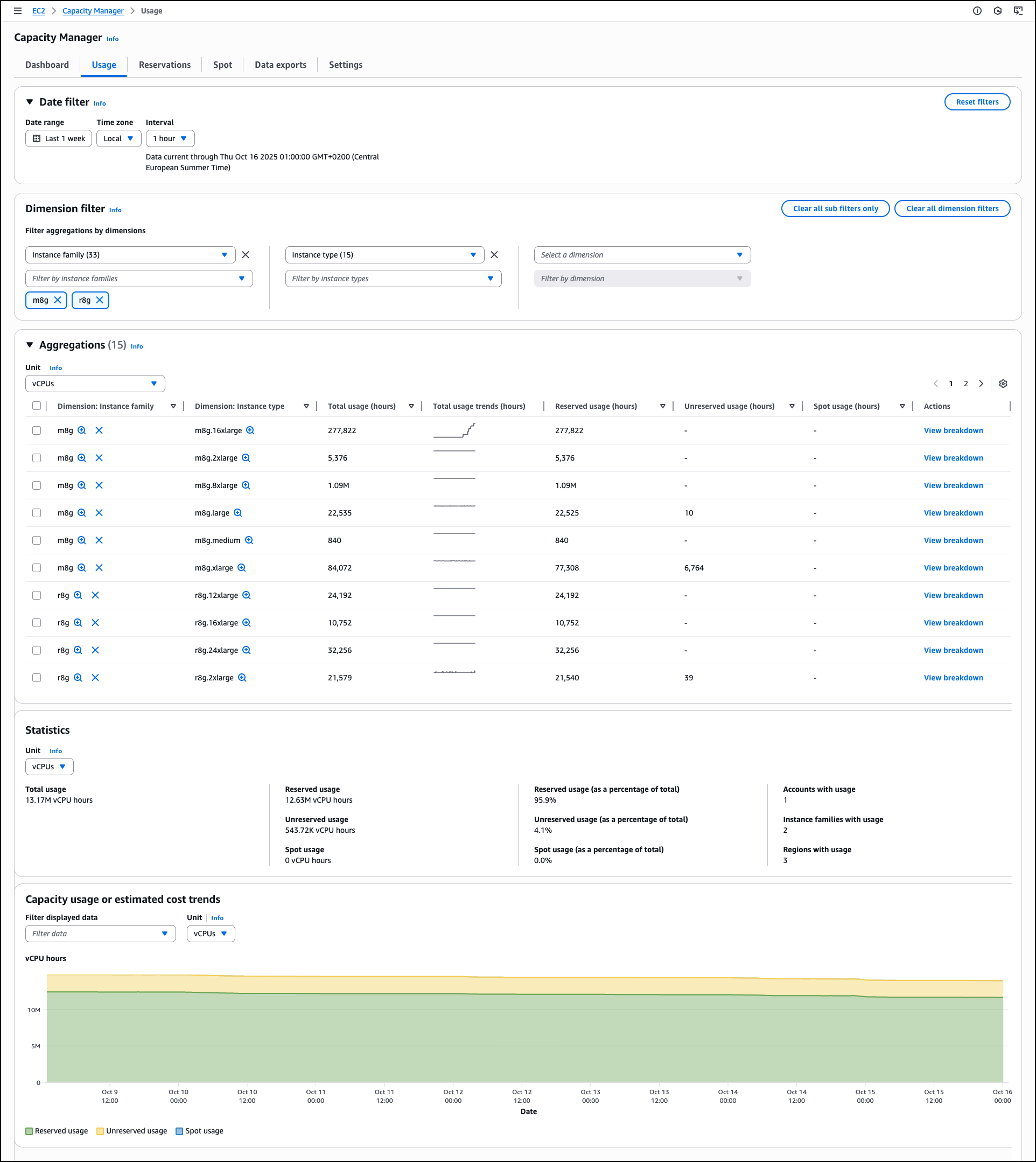This screenshot has height=1162, width=1036.
Task: Open the Interval 1 hour dropdown
Action: point(170,138)
